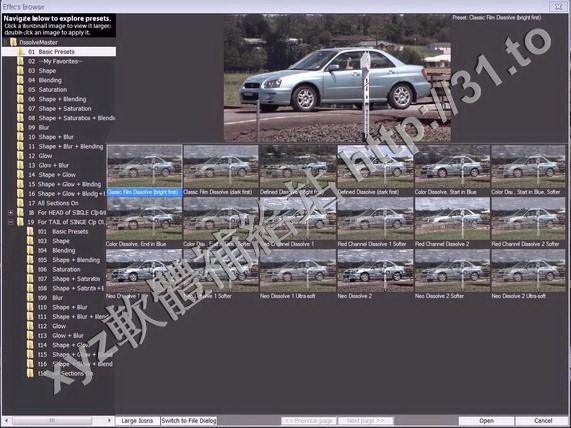571x428 pixels.
Task: Click folder icon next to 09 Blur
Action: pyautogui.click(x=20, y=127)
